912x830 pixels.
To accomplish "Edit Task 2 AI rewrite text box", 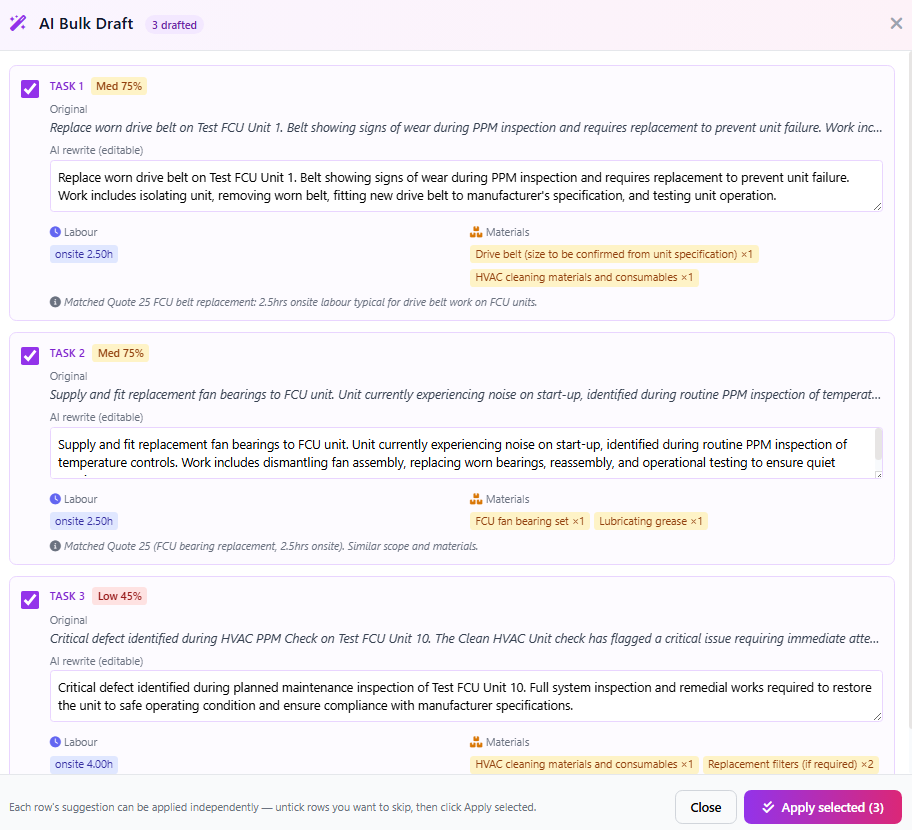I will [x=466, y=453].
